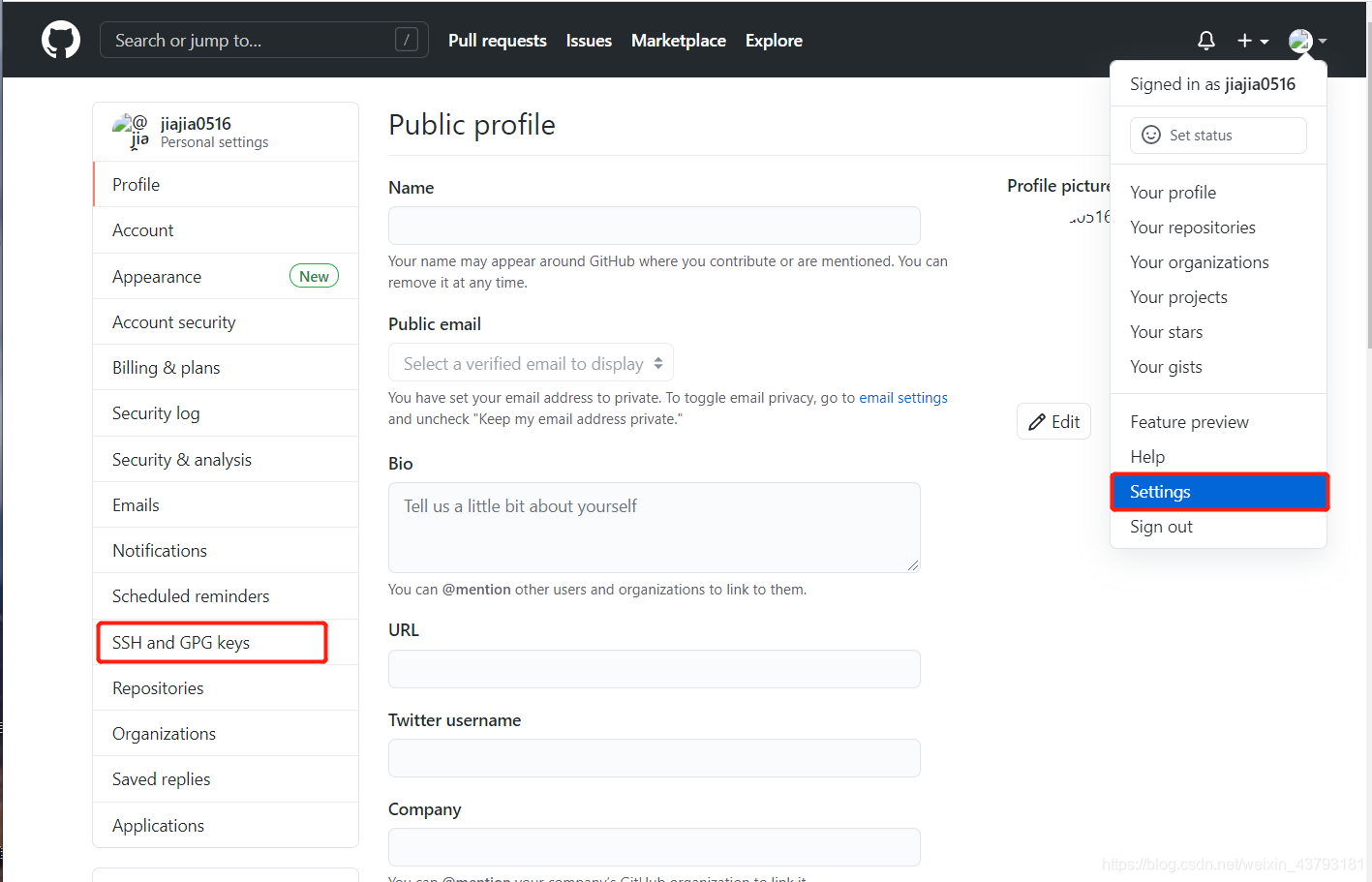The image size is (1372, 882).
Task: Click the GitHub Octocat logo
Action: click(61, 40)
